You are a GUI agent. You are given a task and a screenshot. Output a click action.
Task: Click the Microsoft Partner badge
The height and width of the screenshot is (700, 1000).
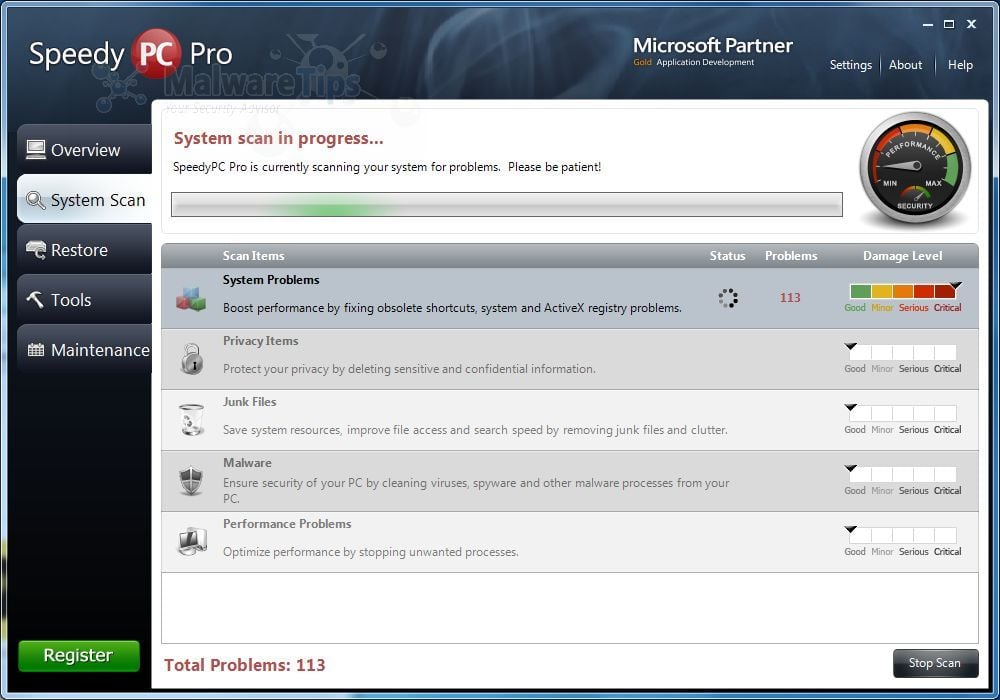pyautogui.click(x=712, y=51)
